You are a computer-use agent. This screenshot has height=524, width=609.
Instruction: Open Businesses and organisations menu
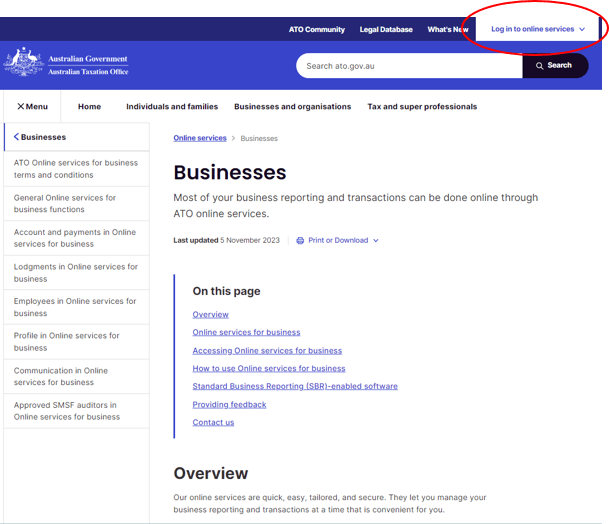(292, 107)
